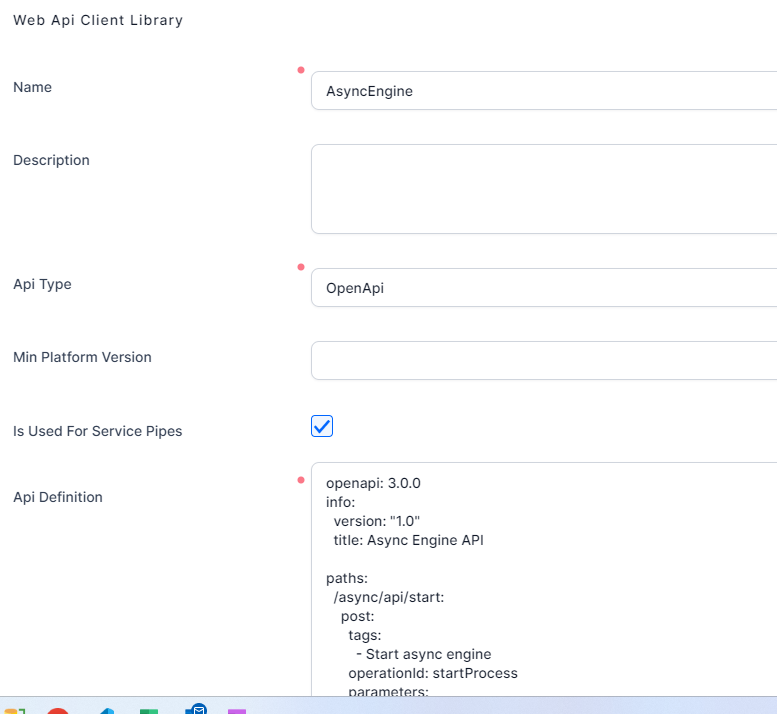Click the 'version: "1.0"' line in the definition
The width and height of the screenshot is (777, 714).
[x=377, y=521]
